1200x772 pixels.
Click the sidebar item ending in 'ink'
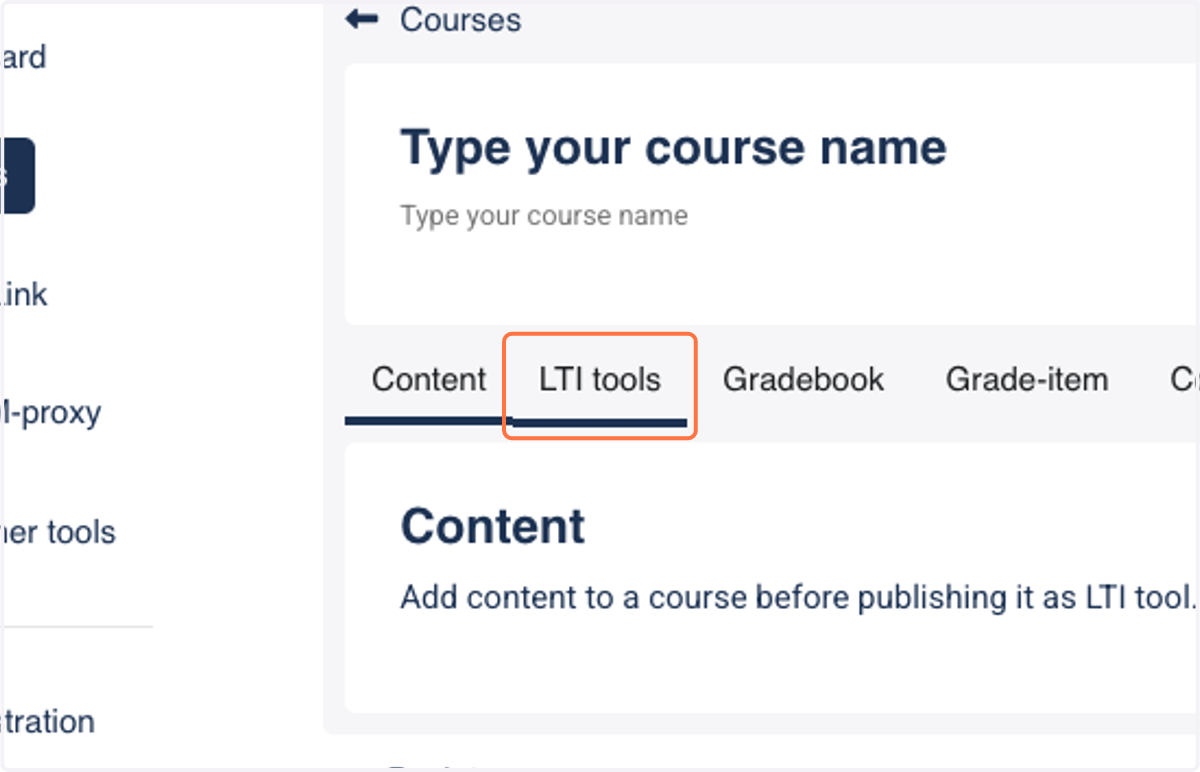point(24,294)
